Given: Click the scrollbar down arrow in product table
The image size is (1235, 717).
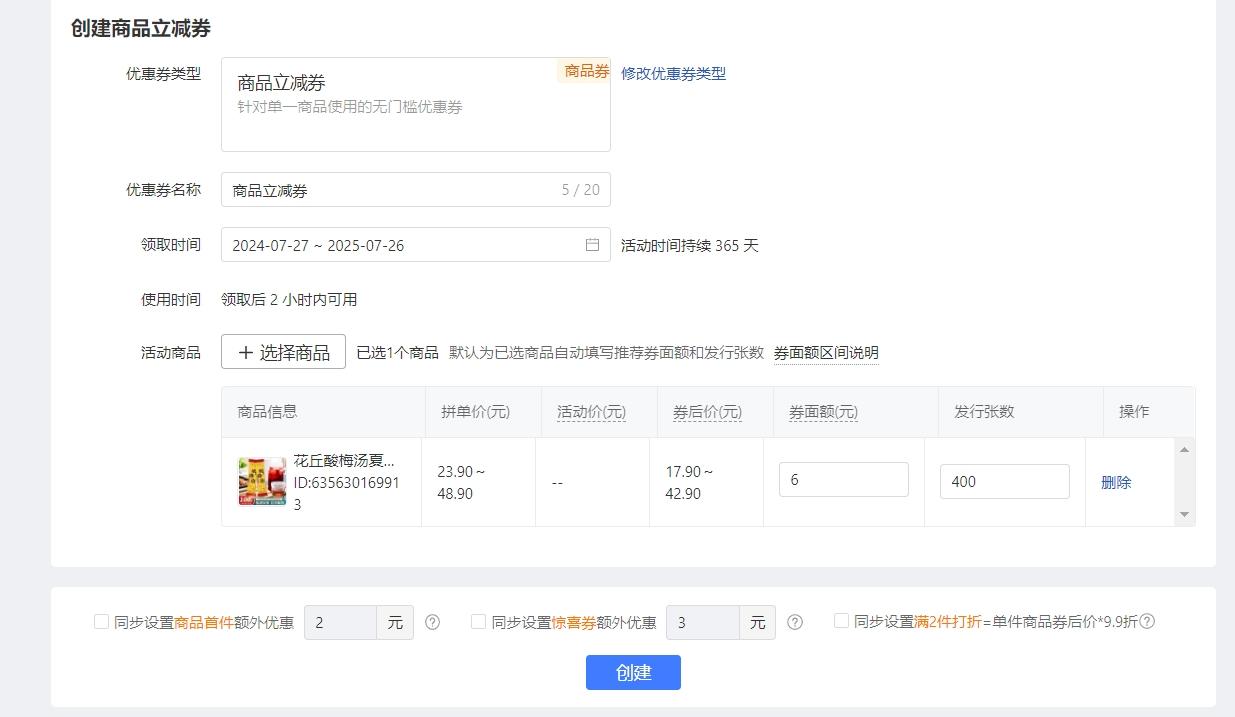Looking at the screenshot, I should pyautogui.click(x=1184, y=515).
